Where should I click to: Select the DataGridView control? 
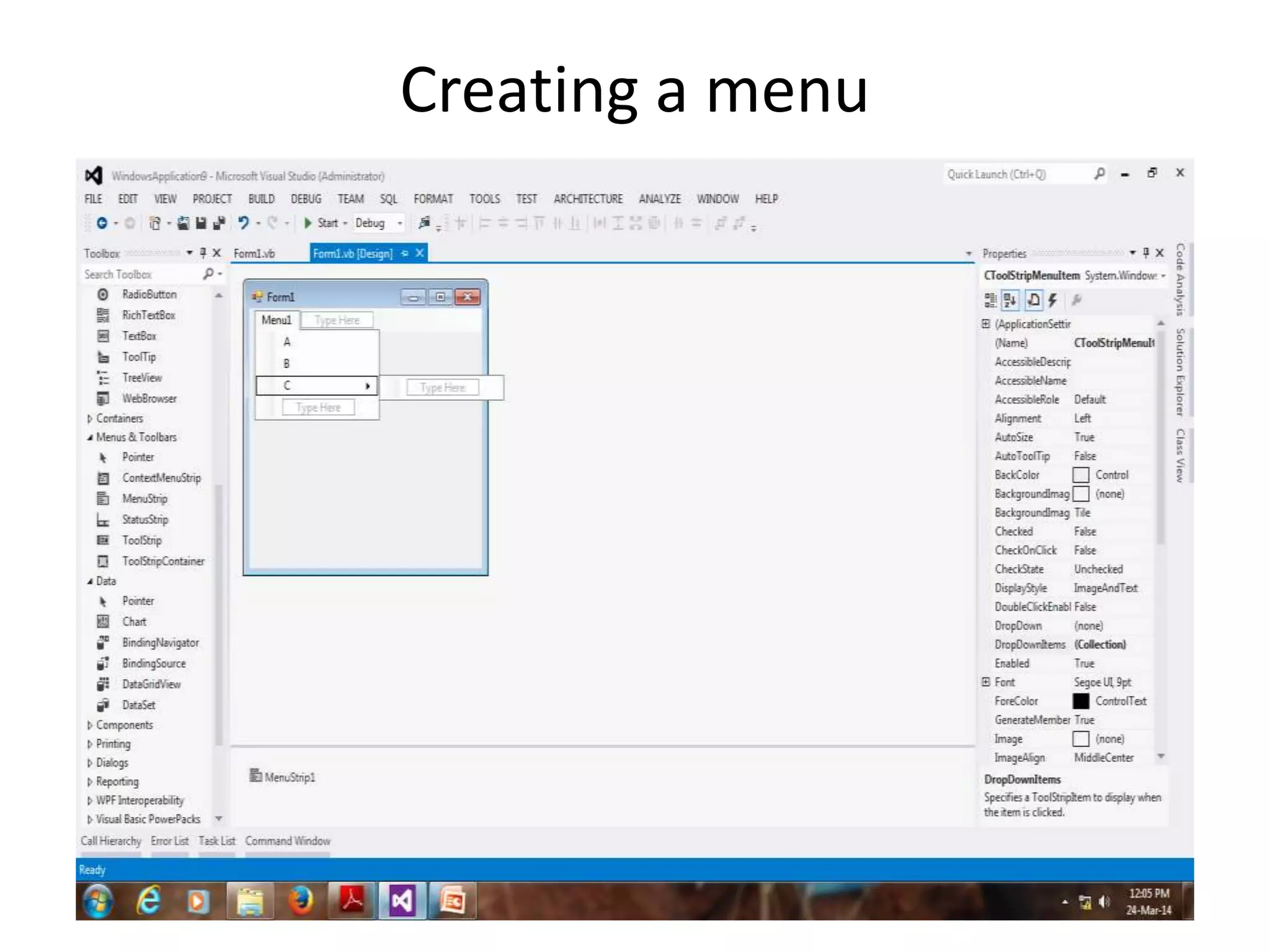click(151, 684)
